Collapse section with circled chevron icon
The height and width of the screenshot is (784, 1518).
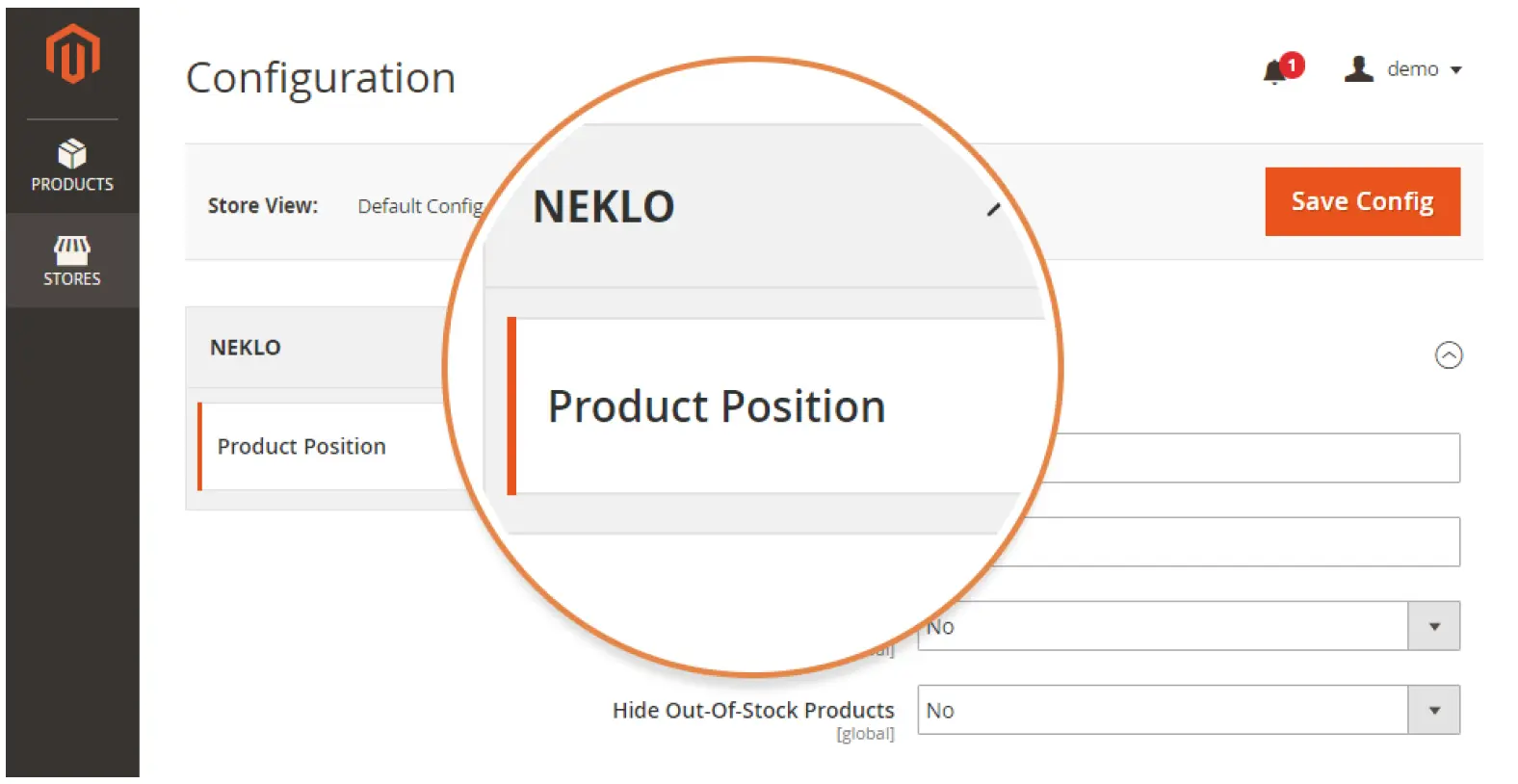point(1448,355)
